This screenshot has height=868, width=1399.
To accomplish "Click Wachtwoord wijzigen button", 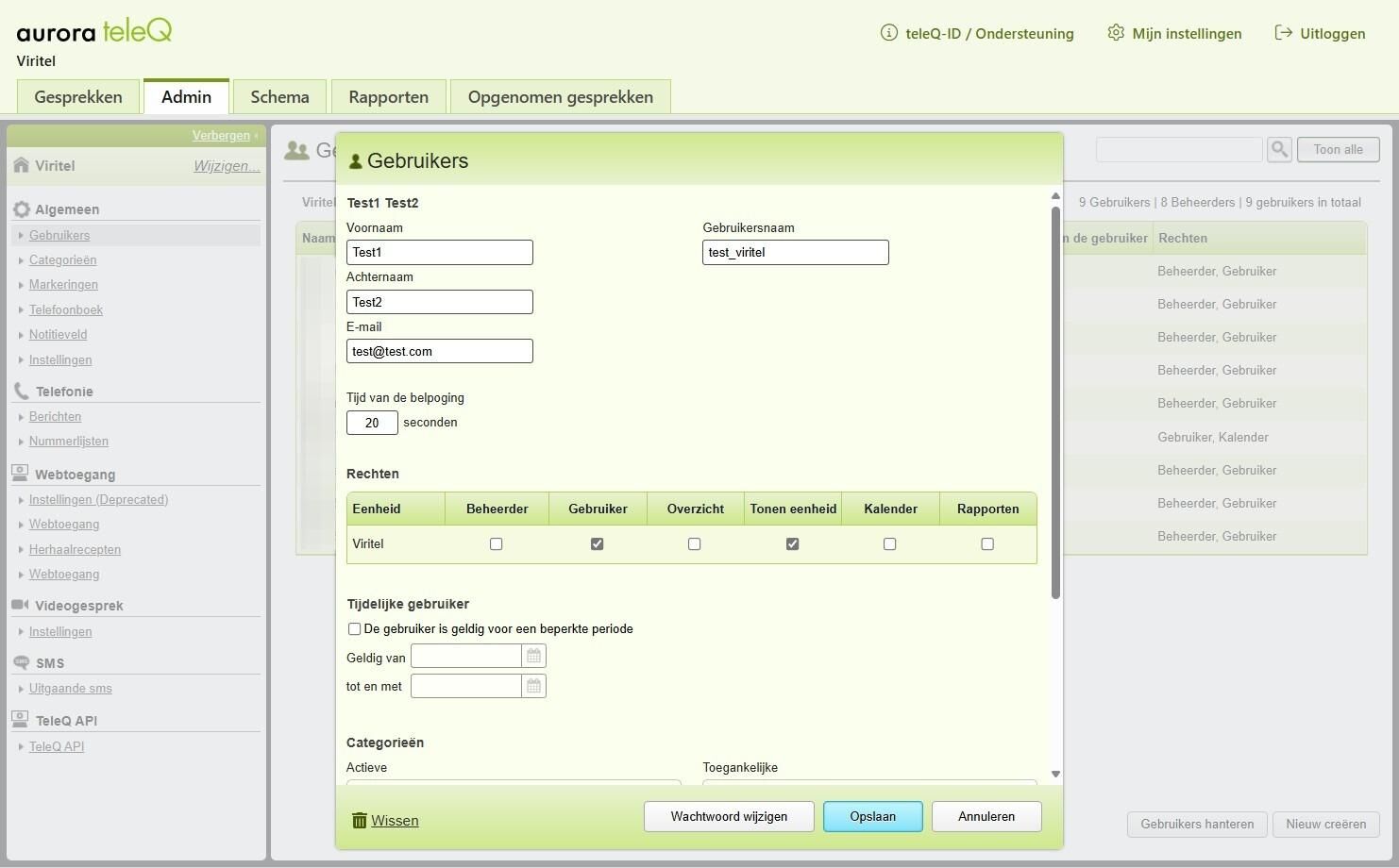I will tap(729, 817).
